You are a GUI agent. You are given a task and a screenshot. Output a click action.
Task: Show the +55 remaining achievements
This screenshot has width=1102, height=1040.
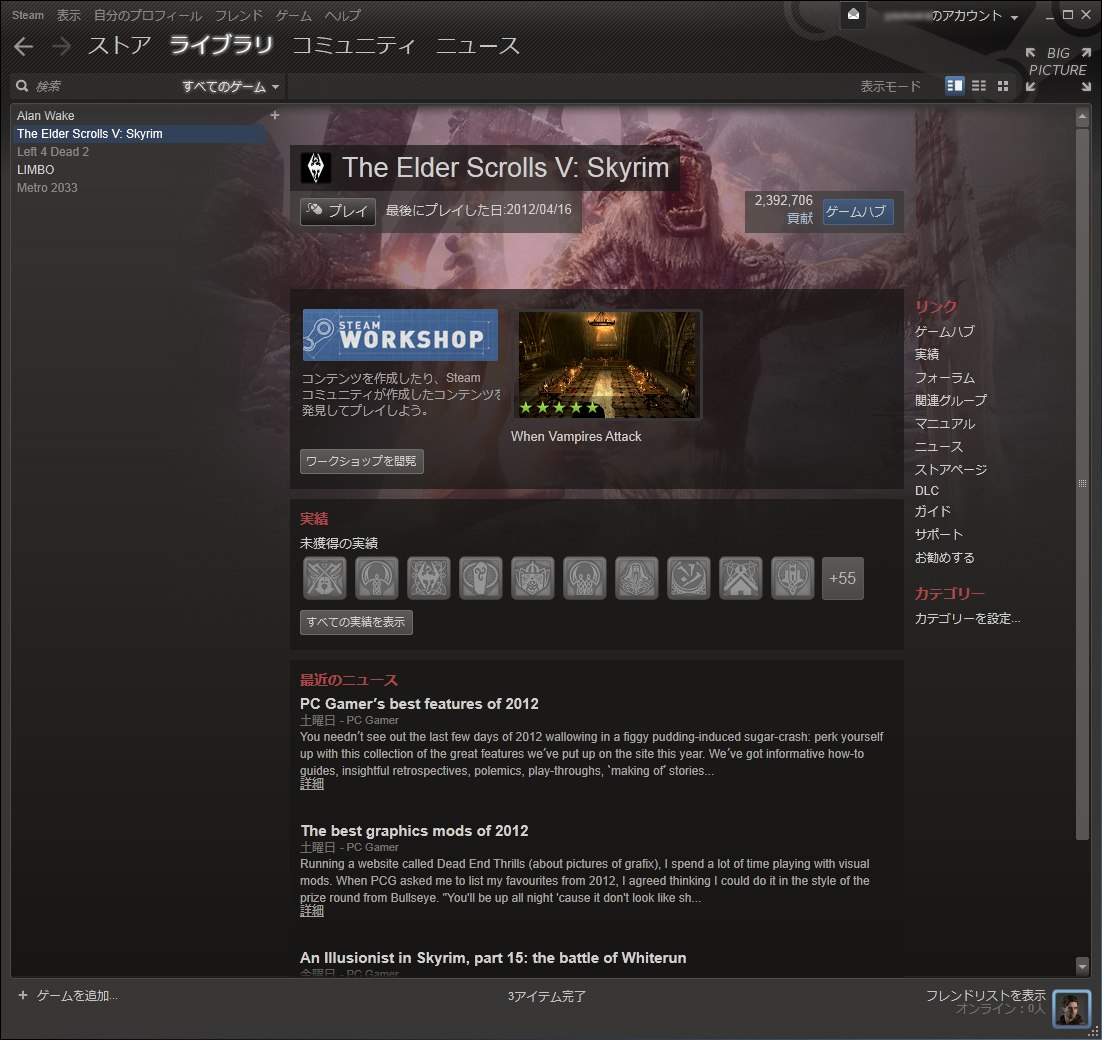coord(843,578)
